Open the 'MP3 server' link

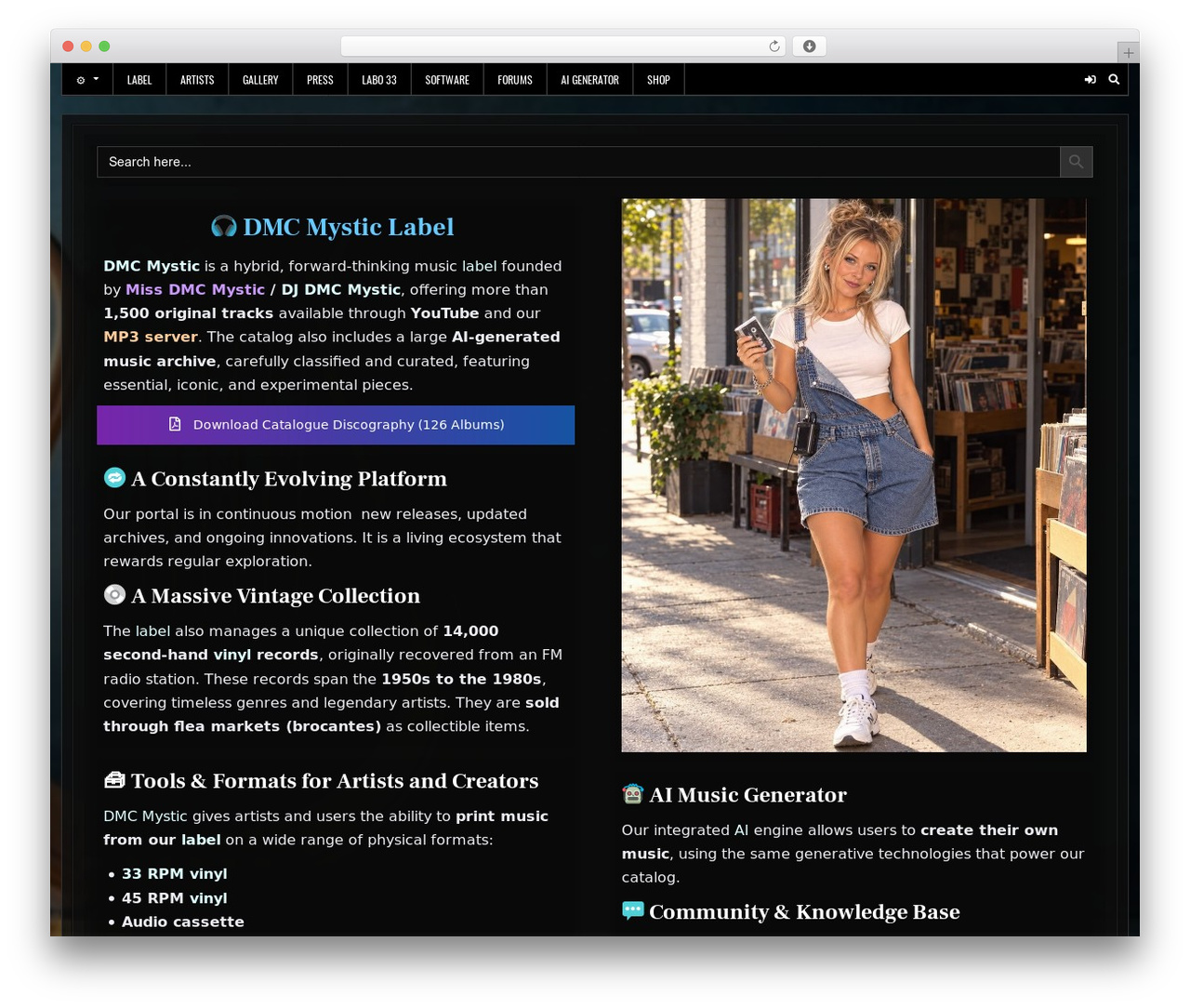click(151, 337)
